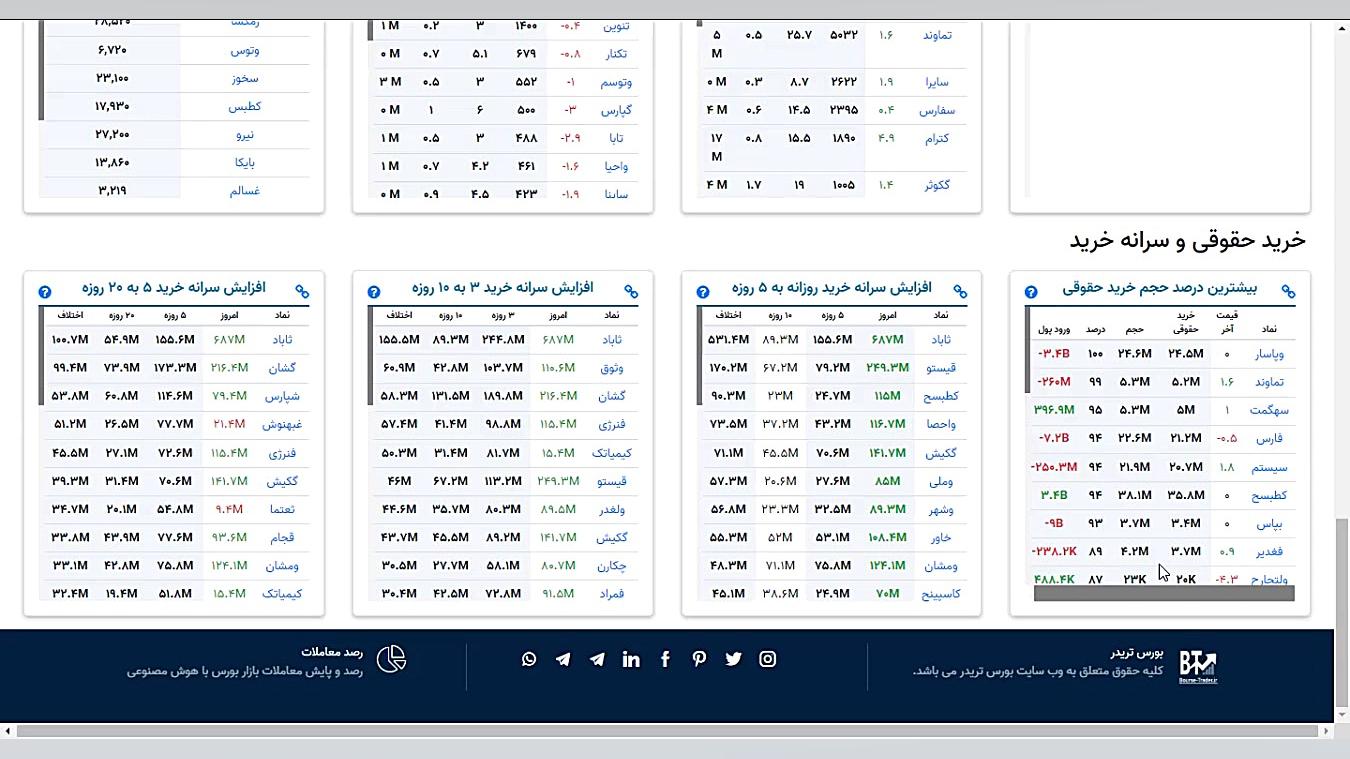Open symbol غسالم in upper left table
This screenshot has width=1350, height=759.
245,190
